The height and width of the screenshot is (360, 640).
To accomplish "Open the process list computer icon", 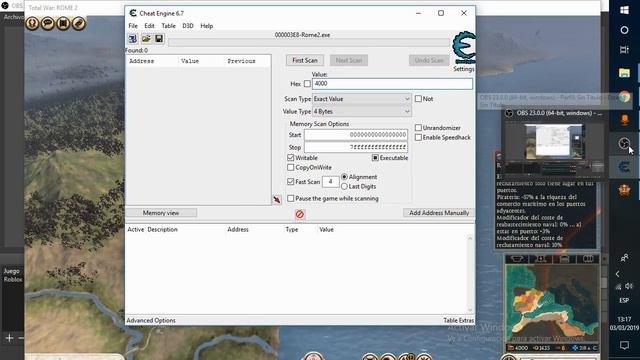I will 133,39.
